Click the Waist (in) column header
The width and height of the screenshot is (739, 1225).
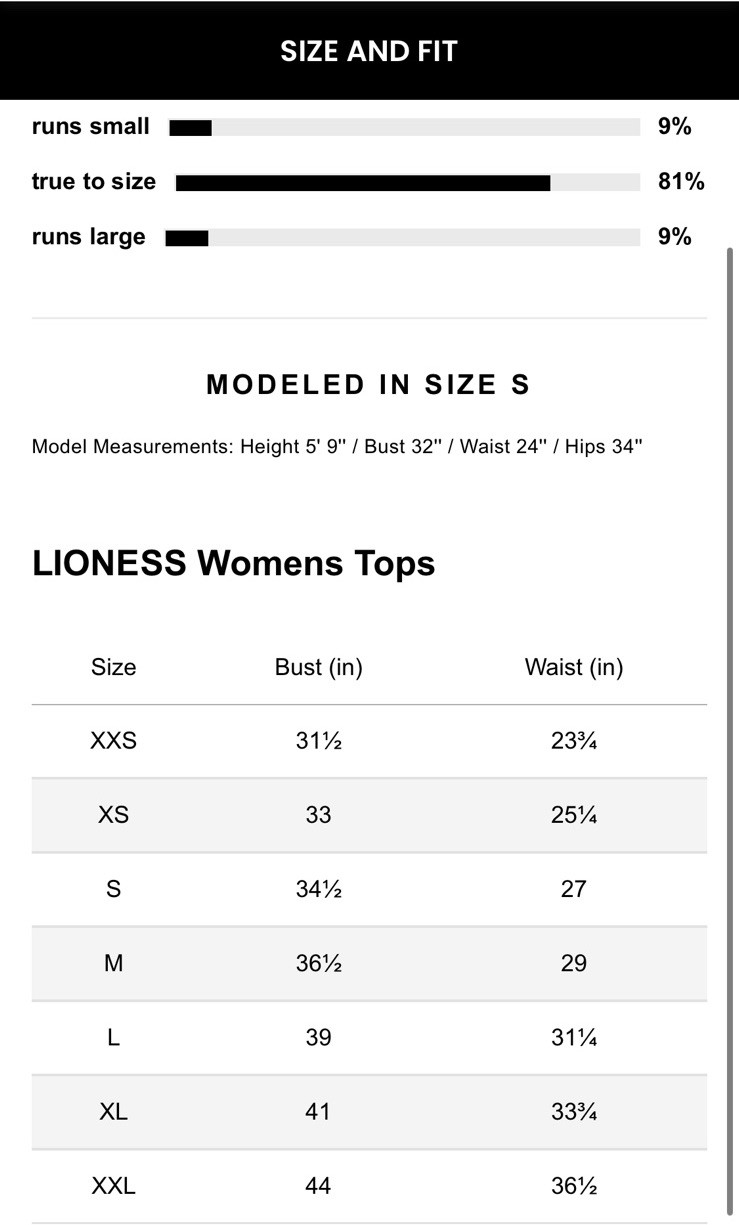coord(573,667)
